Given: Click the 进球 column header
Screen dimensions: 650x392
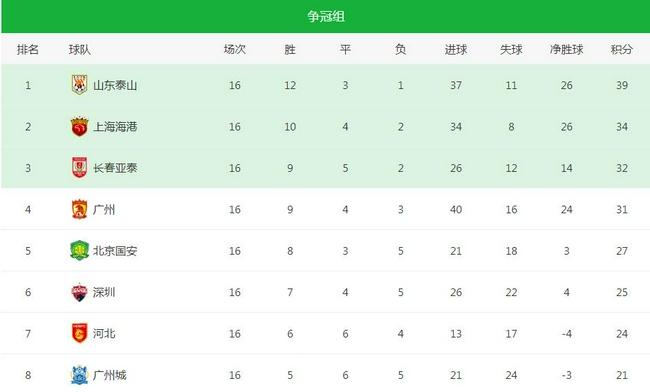Looking at the screenshot, I should pos(456,49).
